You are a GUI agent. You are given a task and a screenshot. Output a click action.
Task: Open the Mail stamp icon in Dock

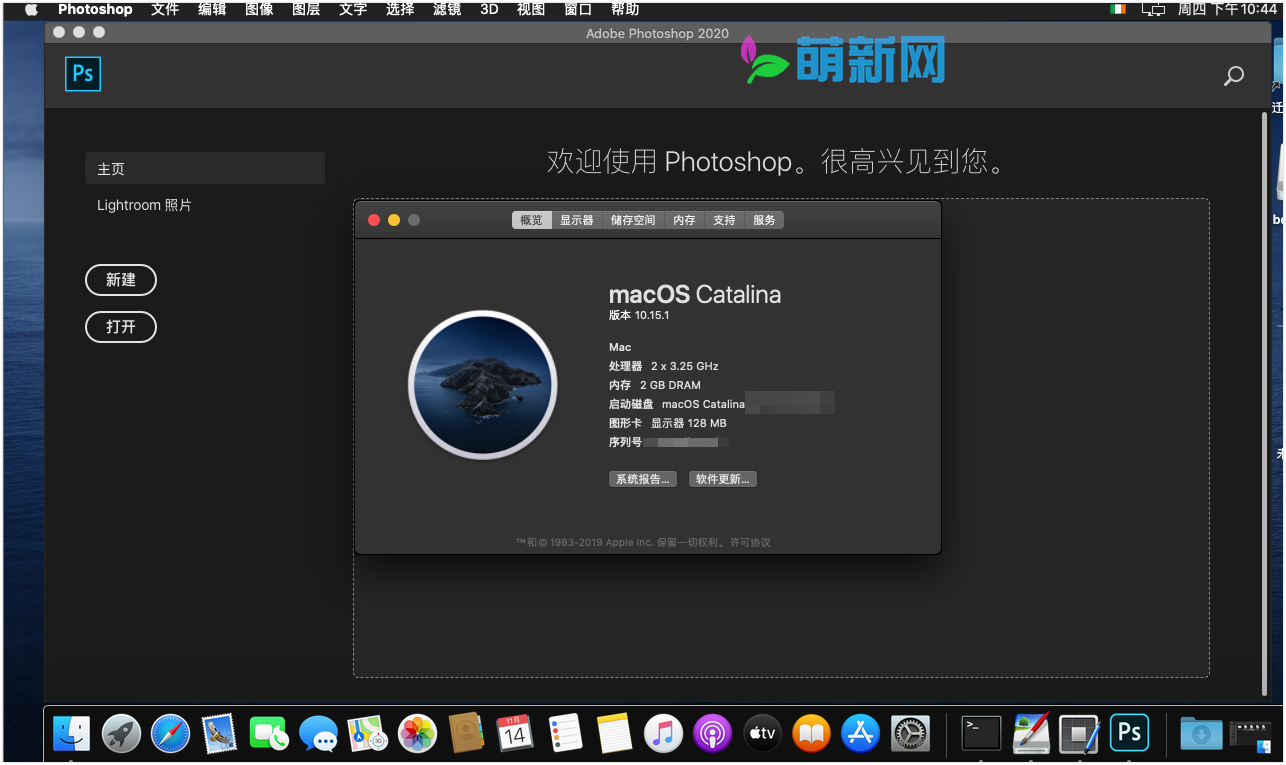point(218,734)
